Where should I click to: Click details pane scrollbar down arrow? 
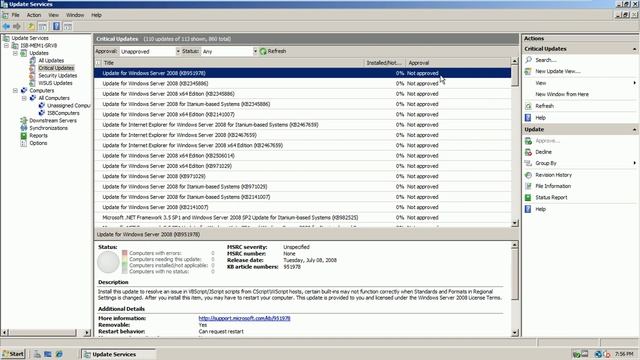[515, 333]
